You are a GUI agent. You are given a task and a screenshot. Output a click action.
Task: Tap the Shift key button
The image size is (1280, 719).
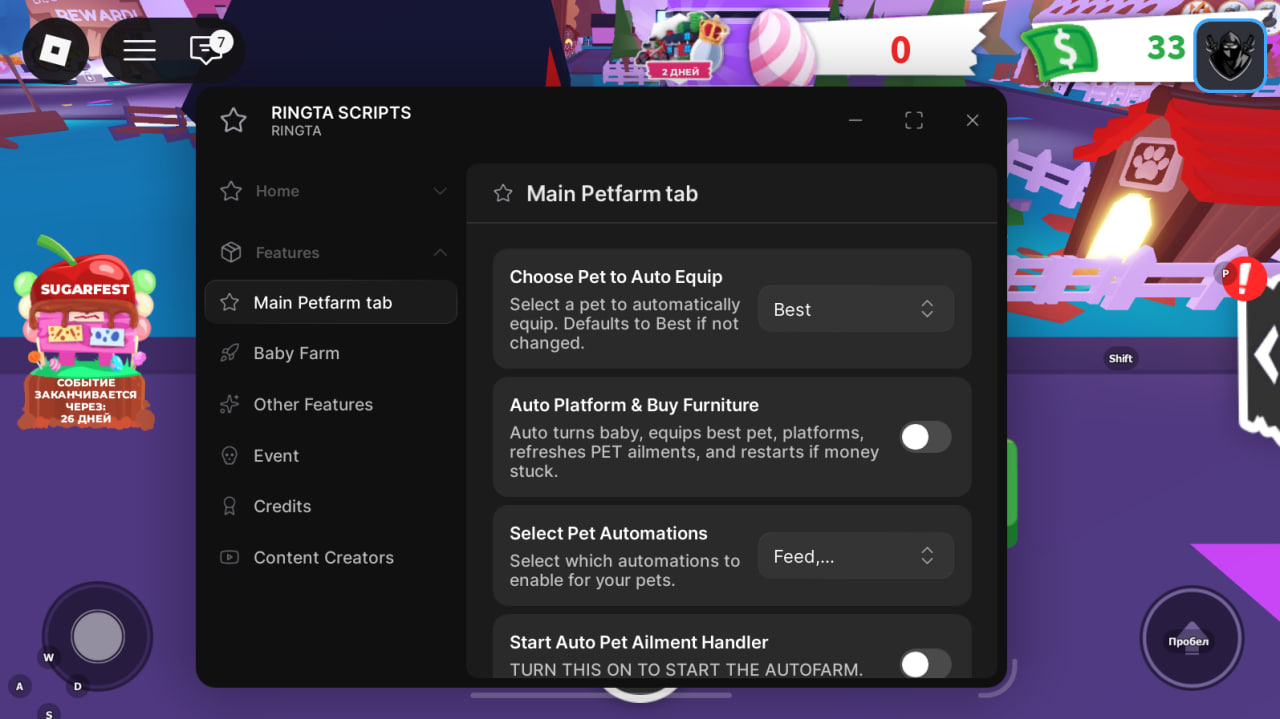[1121, 358]
